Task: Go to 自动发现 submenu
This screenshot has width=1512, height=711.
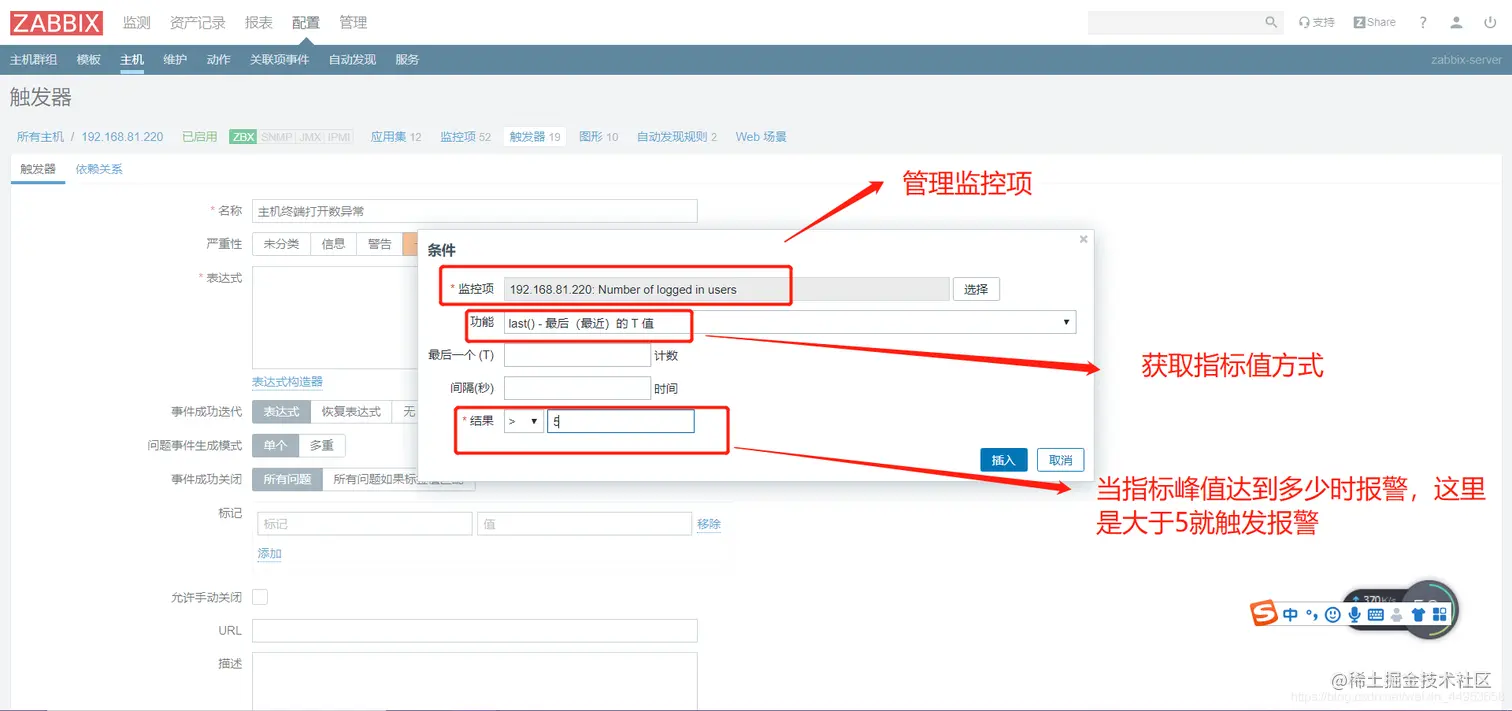Action: [352, 60]
